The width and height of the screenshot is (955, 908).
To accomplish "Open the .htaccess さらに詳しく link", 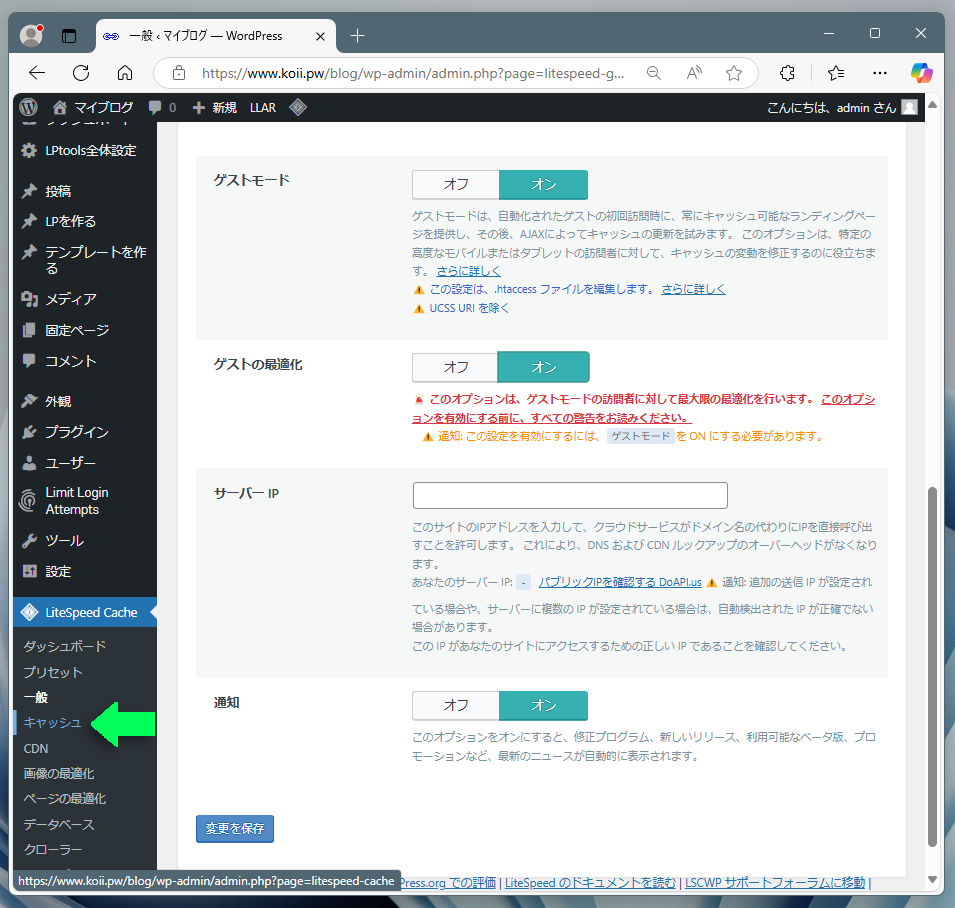I will point(694,289).
